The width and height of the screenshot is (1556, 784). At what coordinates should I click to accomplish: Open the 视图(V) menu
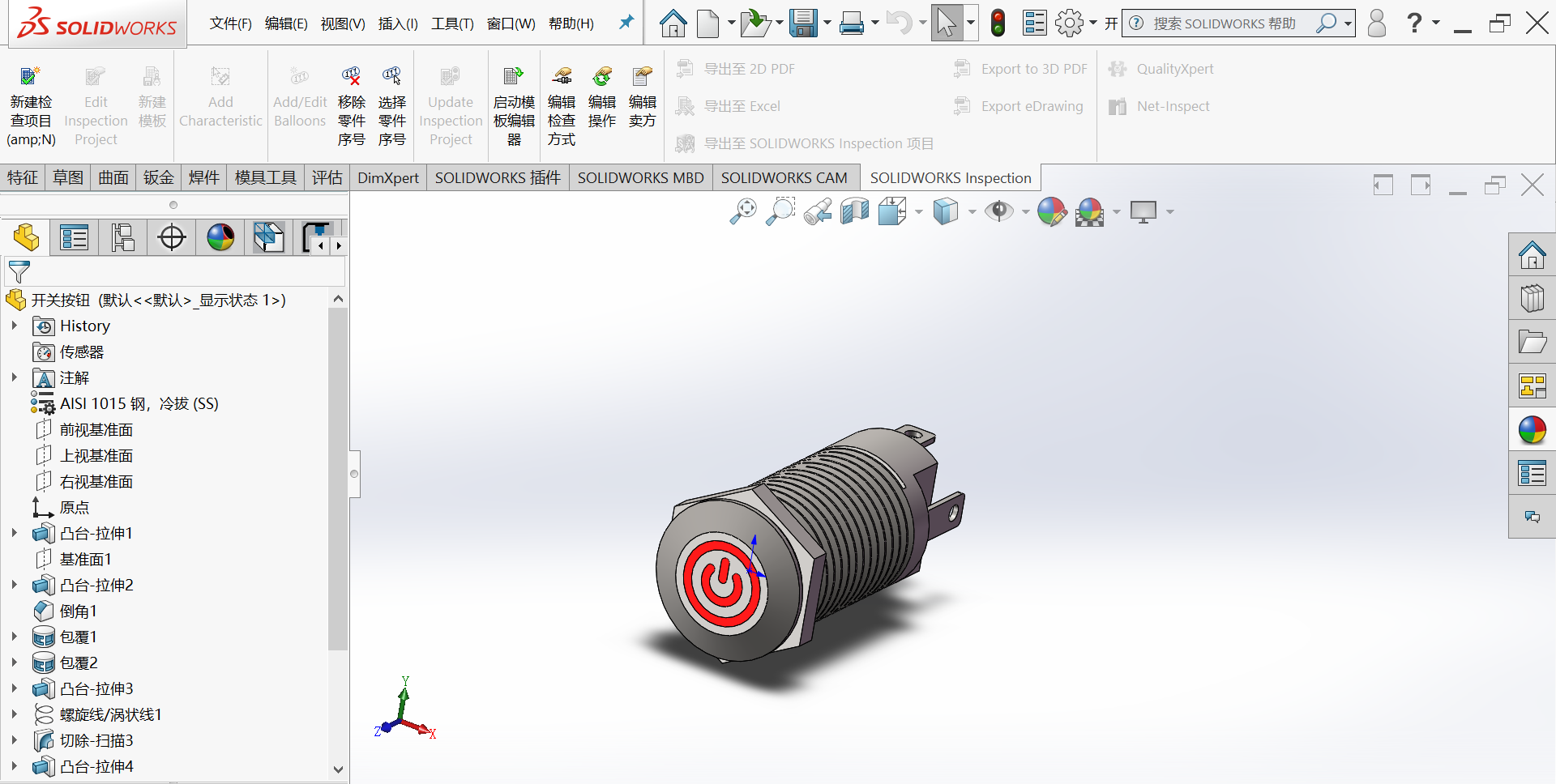click(x=343, y=23)
